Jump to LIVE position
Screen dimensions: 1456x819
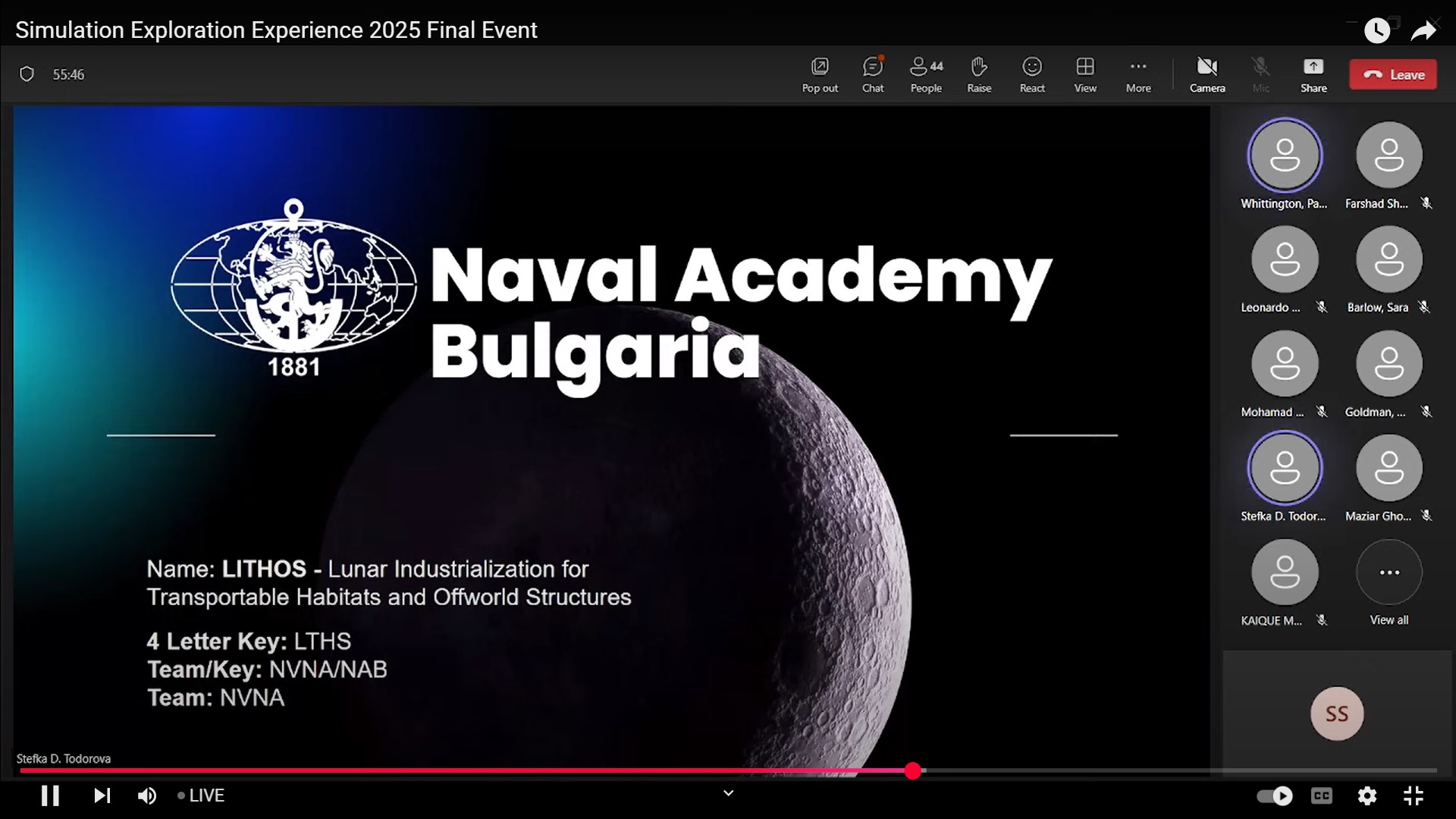201,795
